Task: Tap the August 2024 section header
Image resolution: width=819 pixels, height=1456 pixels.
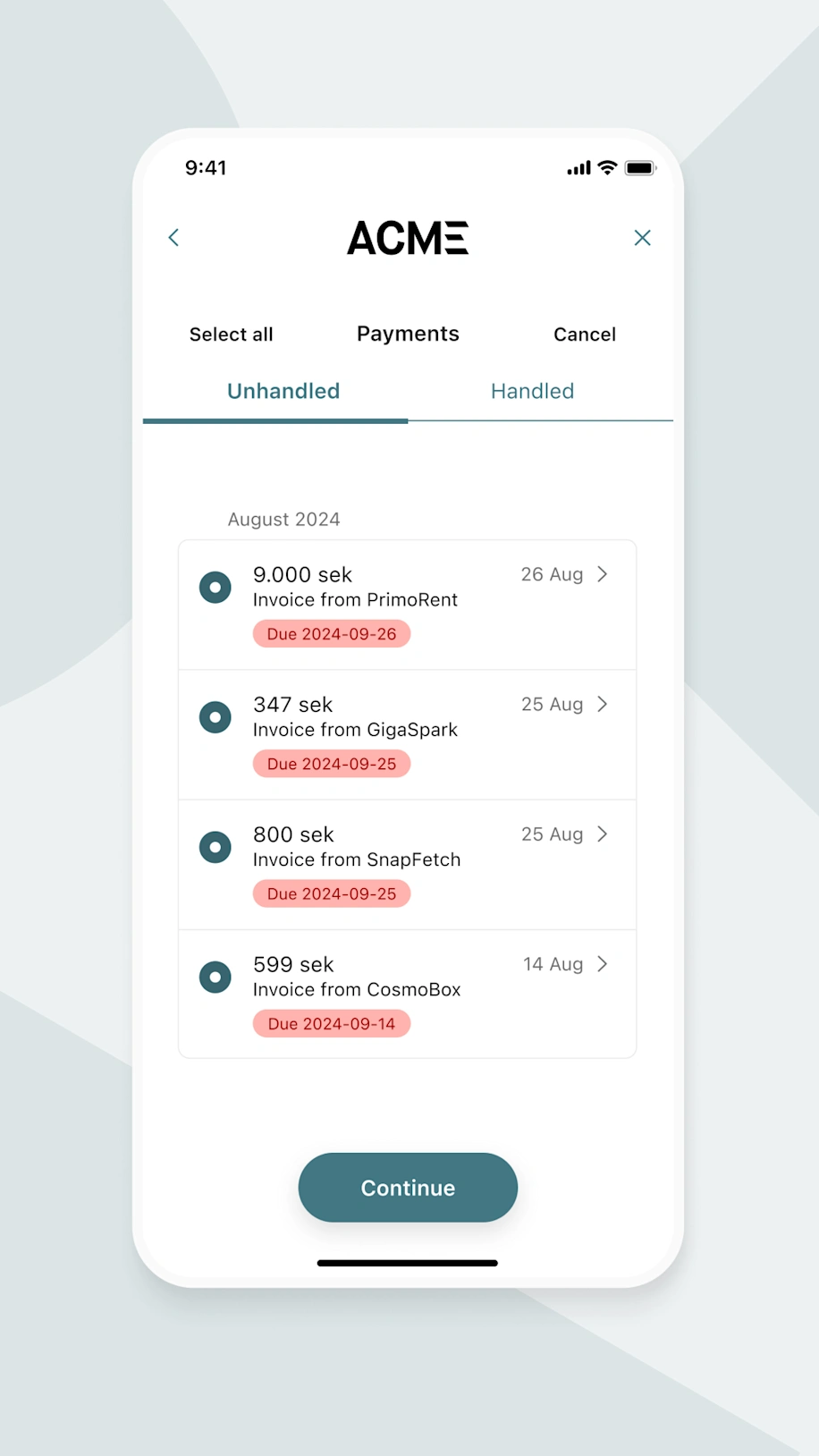Action: [283, 519]
